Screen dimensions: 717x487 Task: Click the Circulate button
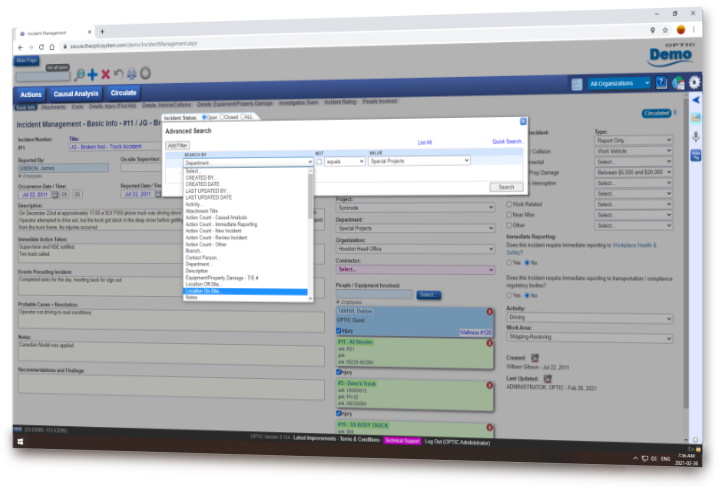pyautogui.click(x=123, y=93)
